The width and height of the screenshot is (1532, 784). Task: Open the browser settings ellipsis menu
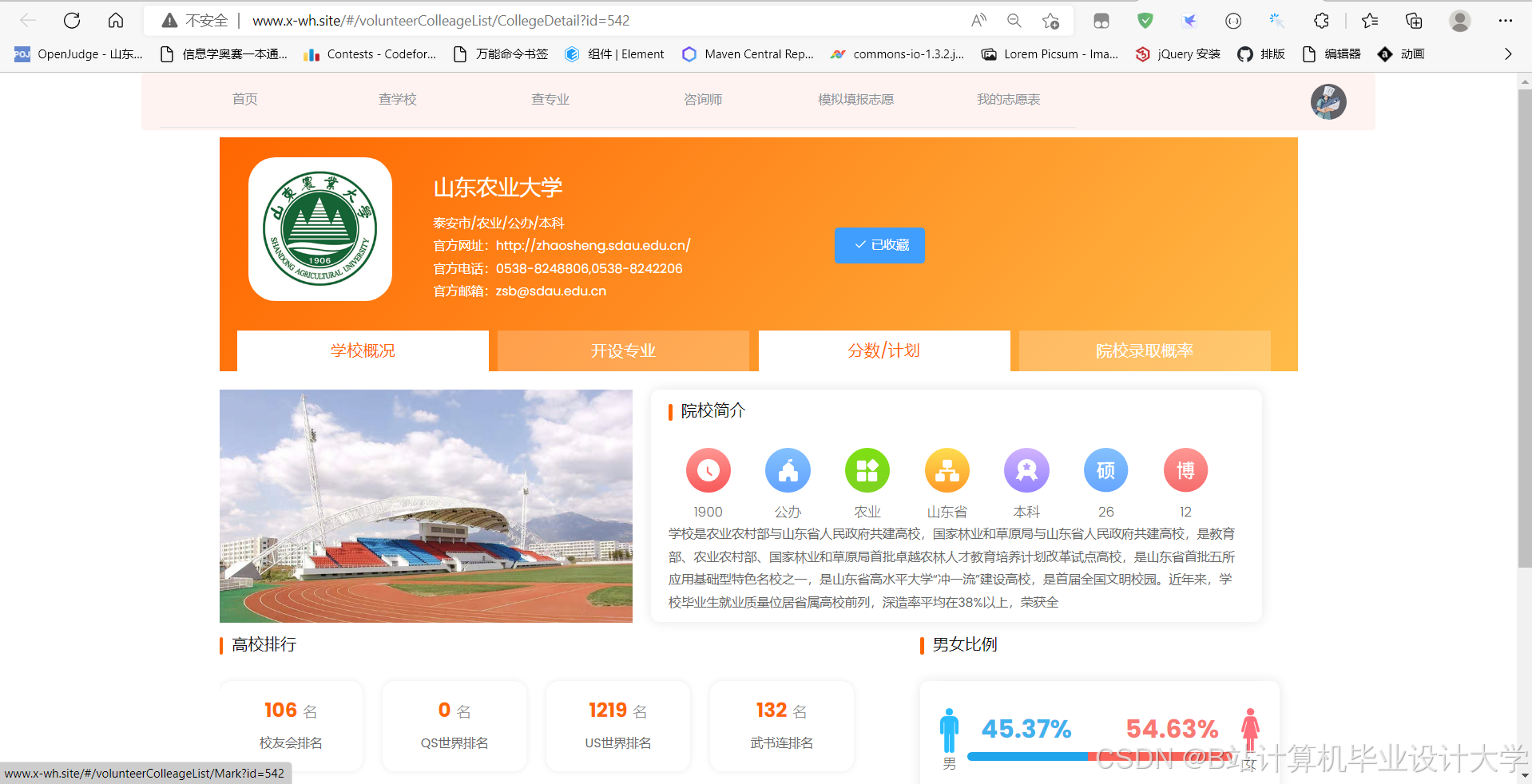tap(1506, 21)
